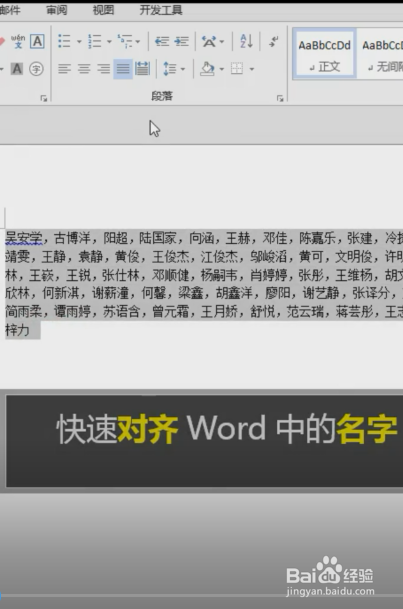
Task: Click the name 陈嘉乐 in the document
Action: point(318,238)
